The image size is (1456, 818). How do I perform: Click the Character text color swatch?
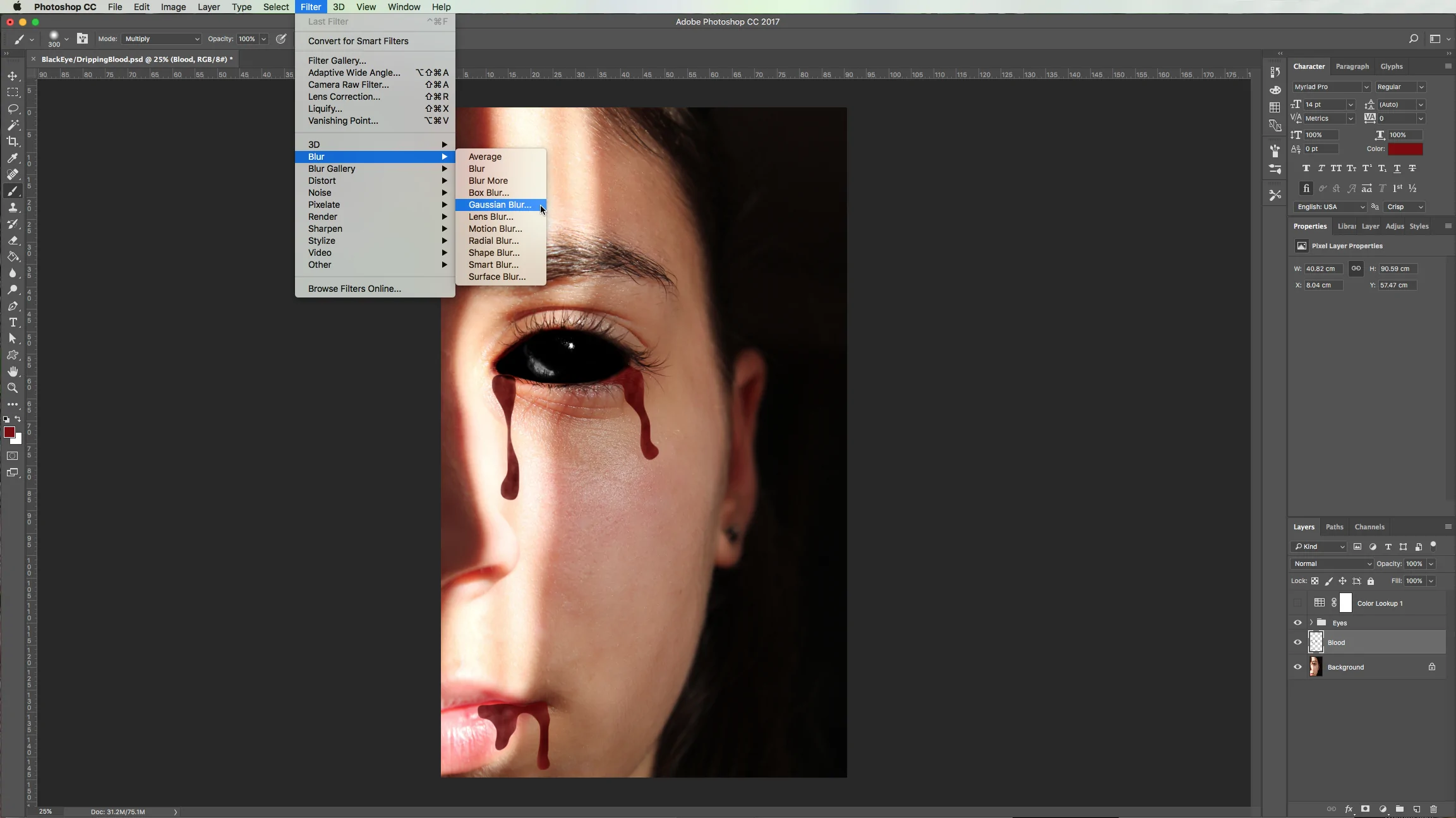1405,149
